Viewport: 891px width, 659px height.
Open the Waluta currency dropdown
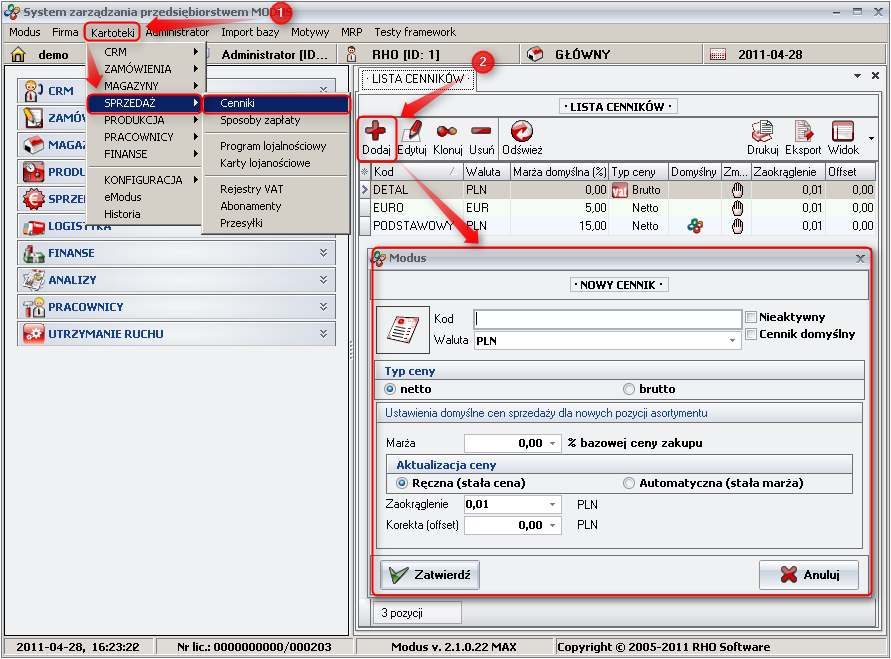tap(734, 340)
